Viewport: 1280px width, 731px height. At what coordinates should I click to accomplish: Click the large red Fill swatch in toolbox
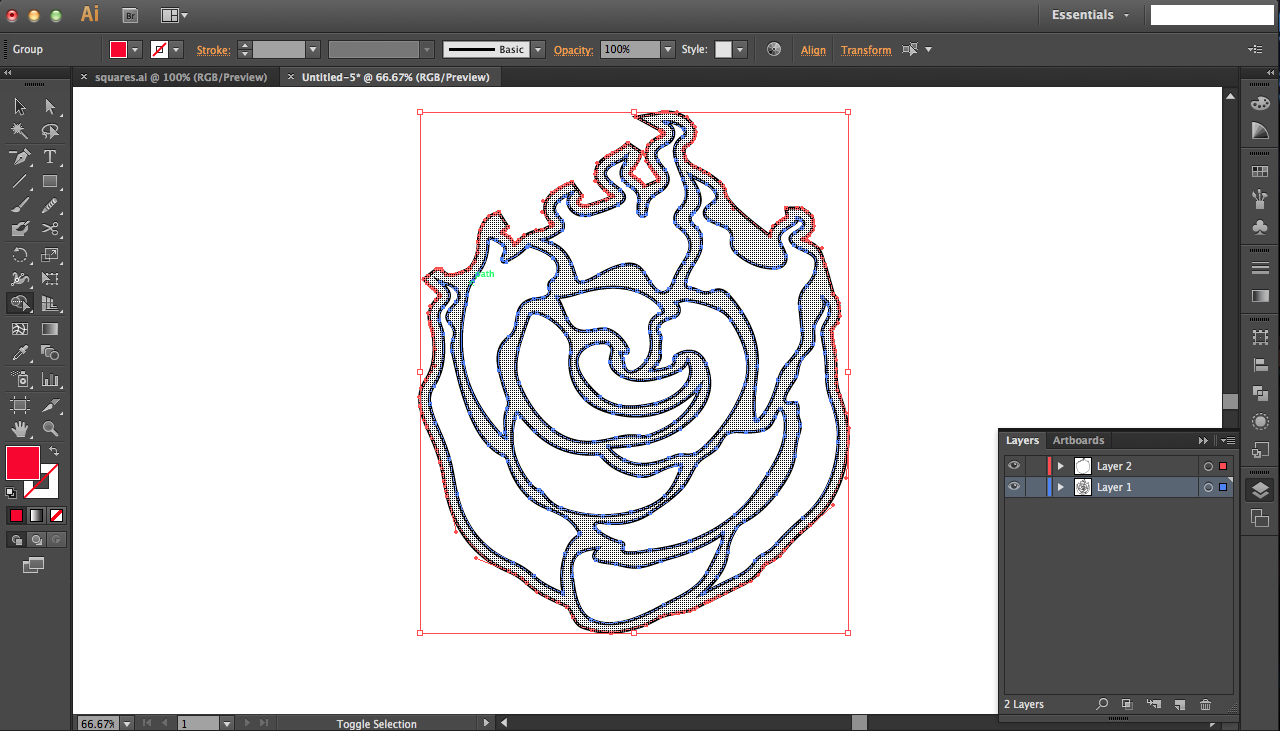pyautogui.click(x=23, y=463)
